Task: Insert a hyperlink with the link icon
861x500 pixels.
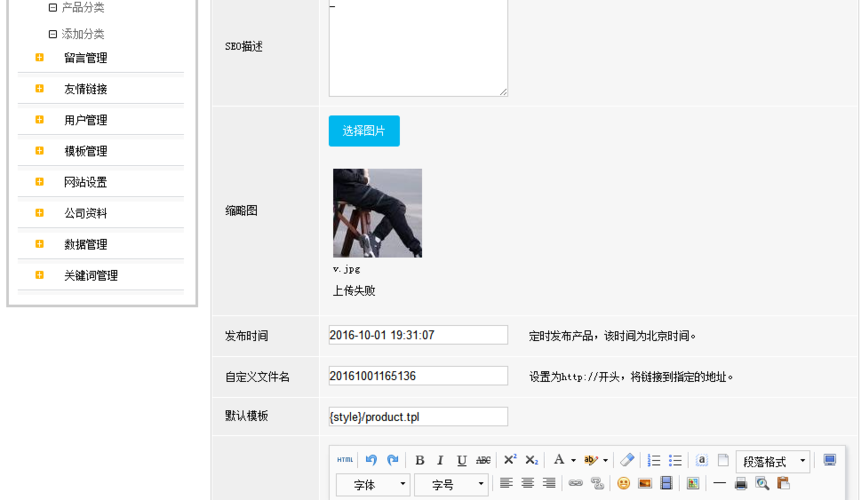Action: point(575,483)
